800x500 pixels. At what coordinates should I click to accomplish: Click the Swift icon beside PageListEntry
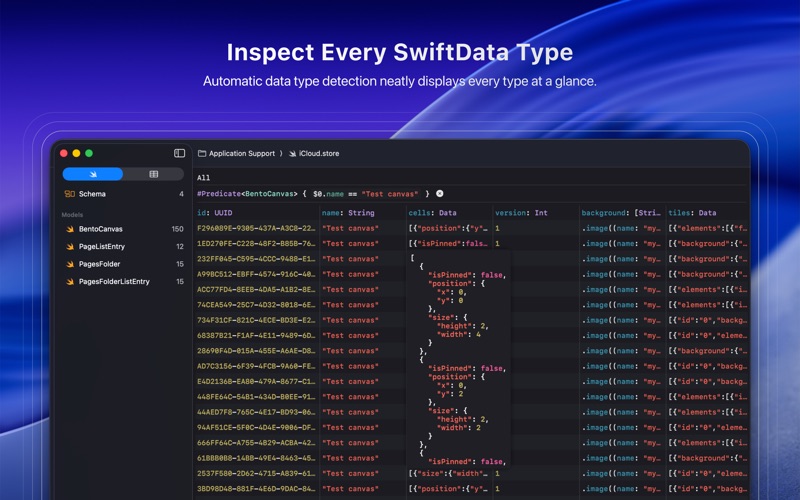[x=70, y=246]
